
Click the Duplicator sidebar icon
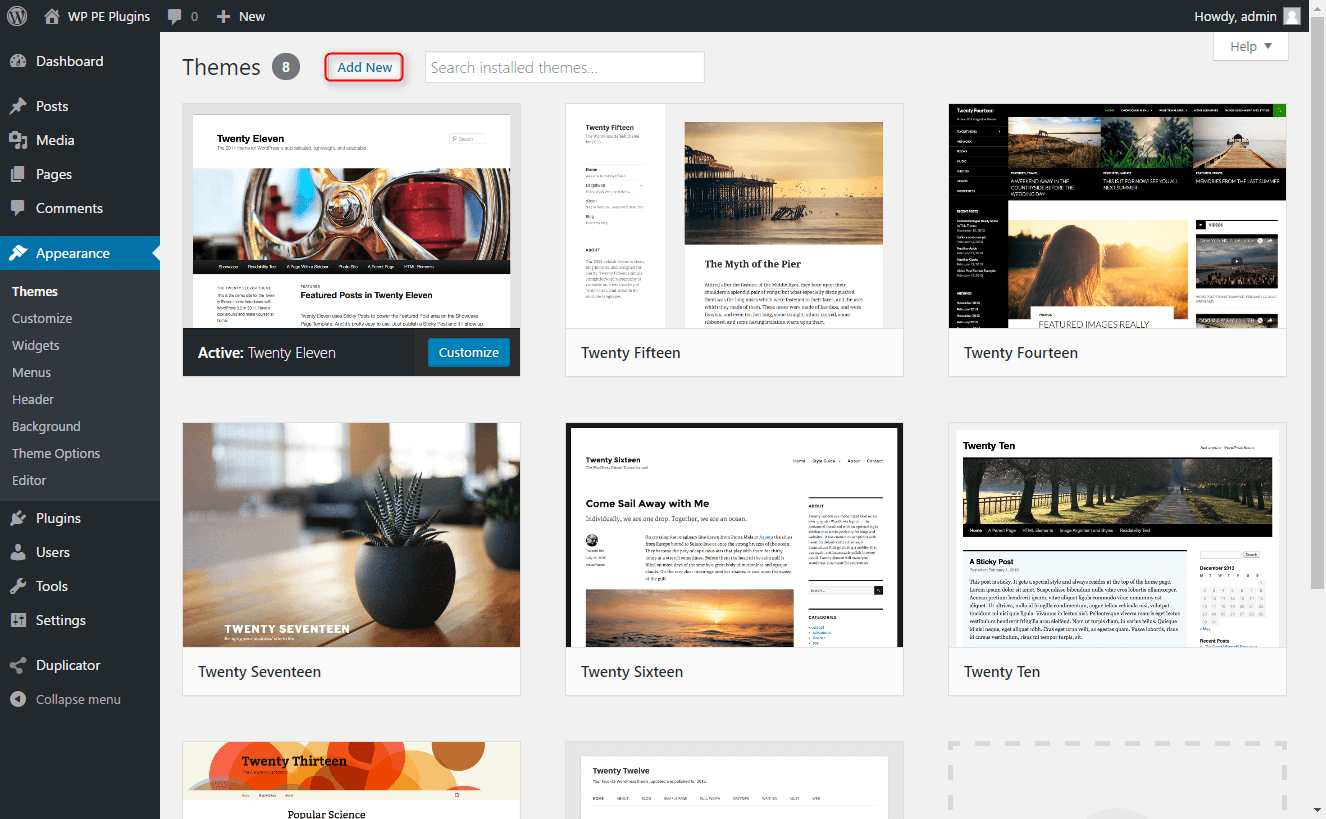tap(18, 665)
